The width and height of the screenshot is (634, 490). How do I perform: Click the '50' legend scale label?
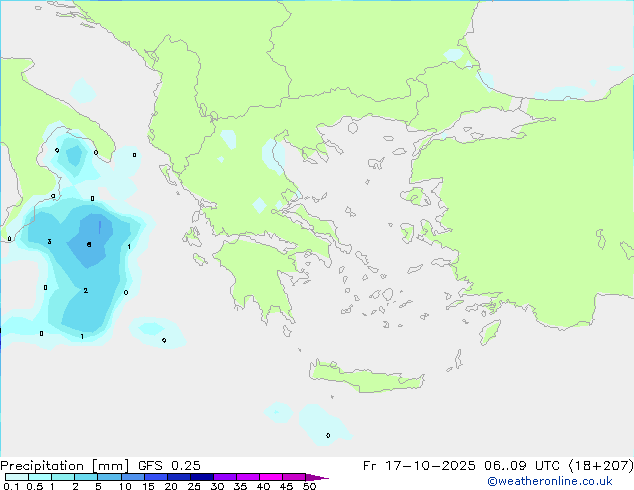[x=309, y=486]
